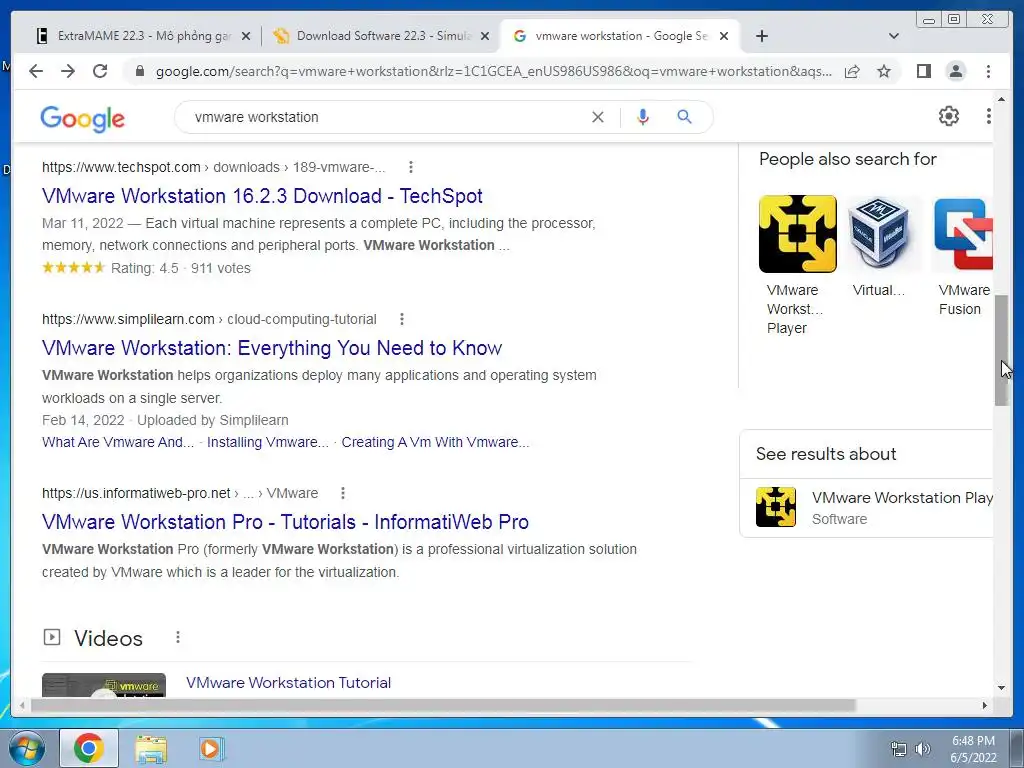Click the horizontal scrollbar thumb
Image resolution: width=1024 pixels, height=768 pixels.
point(443,705)
